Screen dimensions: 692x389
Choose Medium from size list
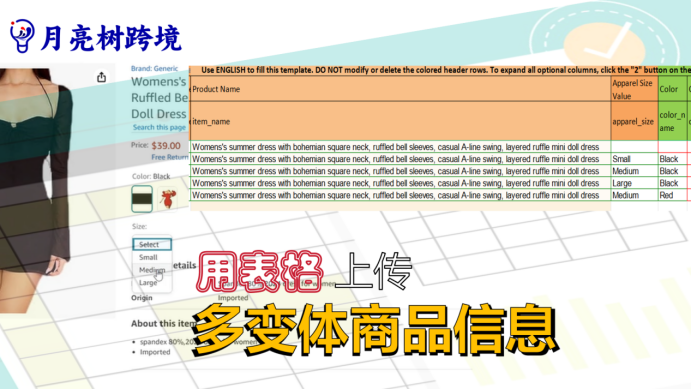152,270
